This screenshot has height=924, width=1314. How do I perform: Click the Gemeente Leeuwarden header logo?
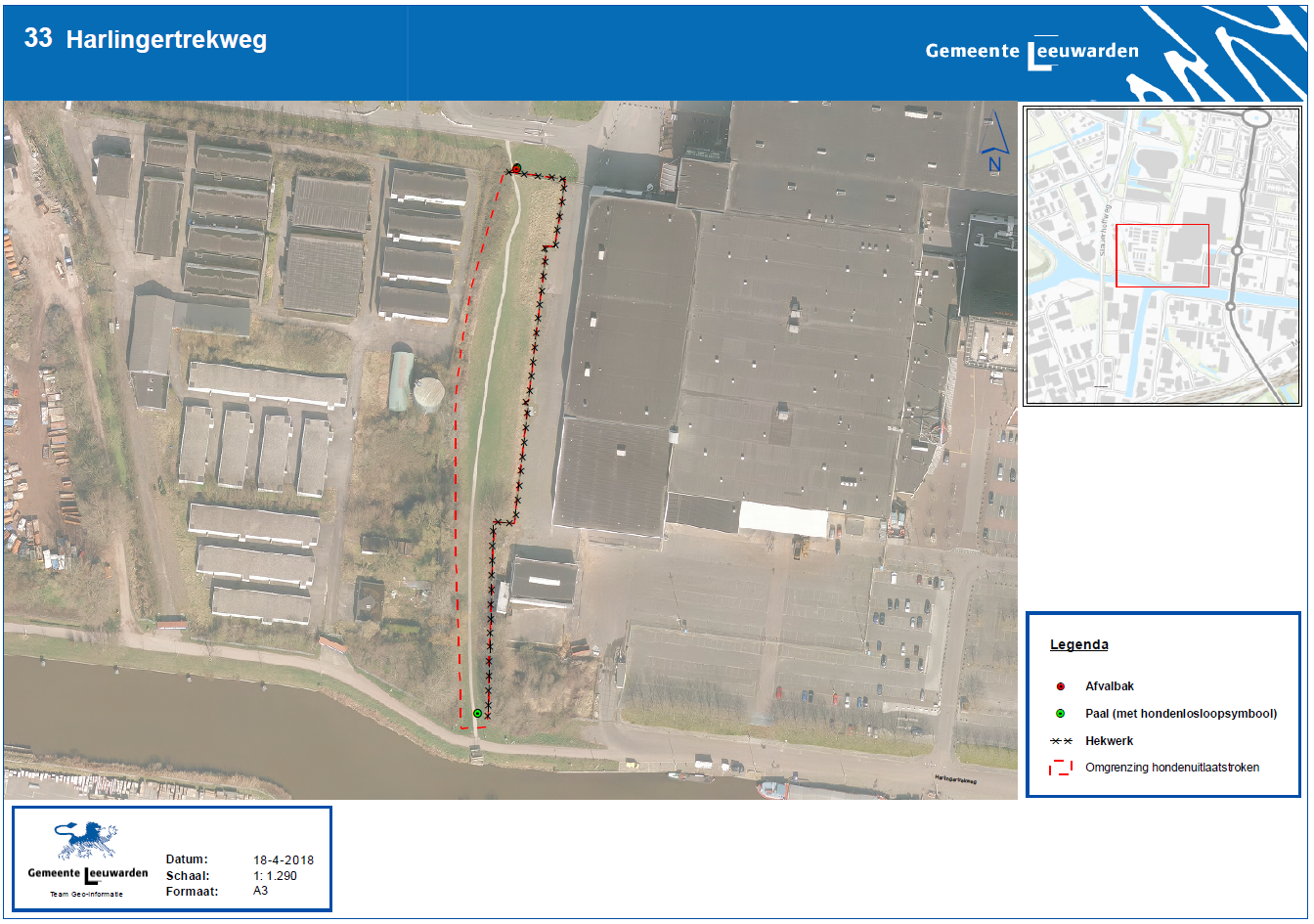pyautogui.click(x=1031, y=52)
